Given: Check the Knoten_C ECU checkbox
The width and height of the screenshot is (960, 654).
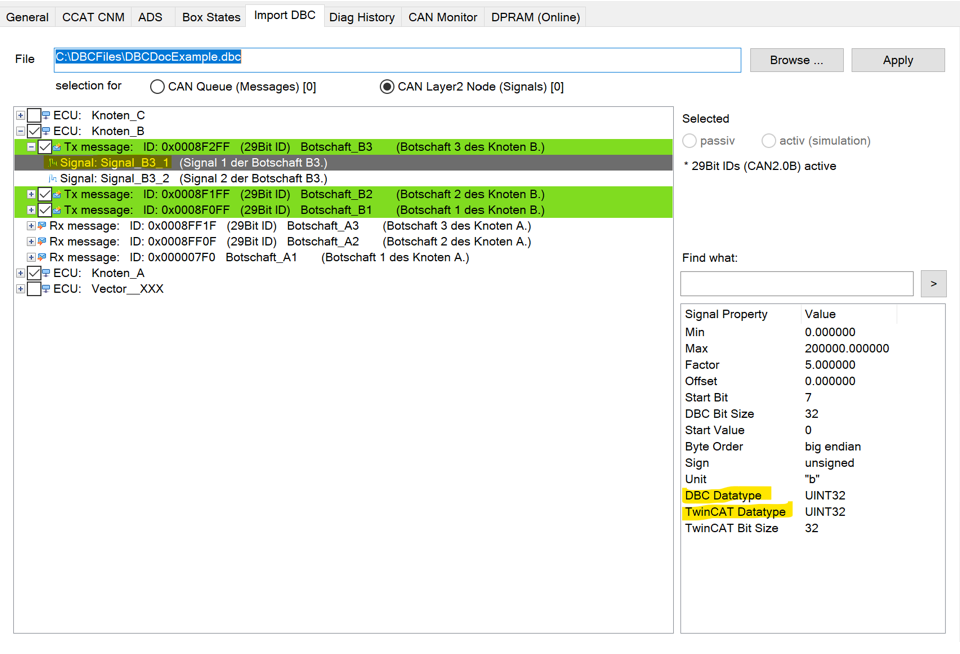Looking at the screenshot, I should tap(34, 116).
